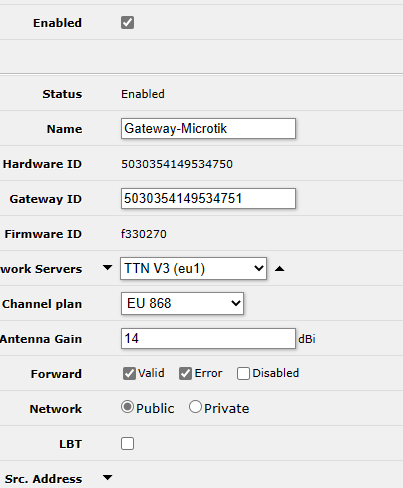
Task: Click the Firmware ID value f330270
Action: coord(144,234)
